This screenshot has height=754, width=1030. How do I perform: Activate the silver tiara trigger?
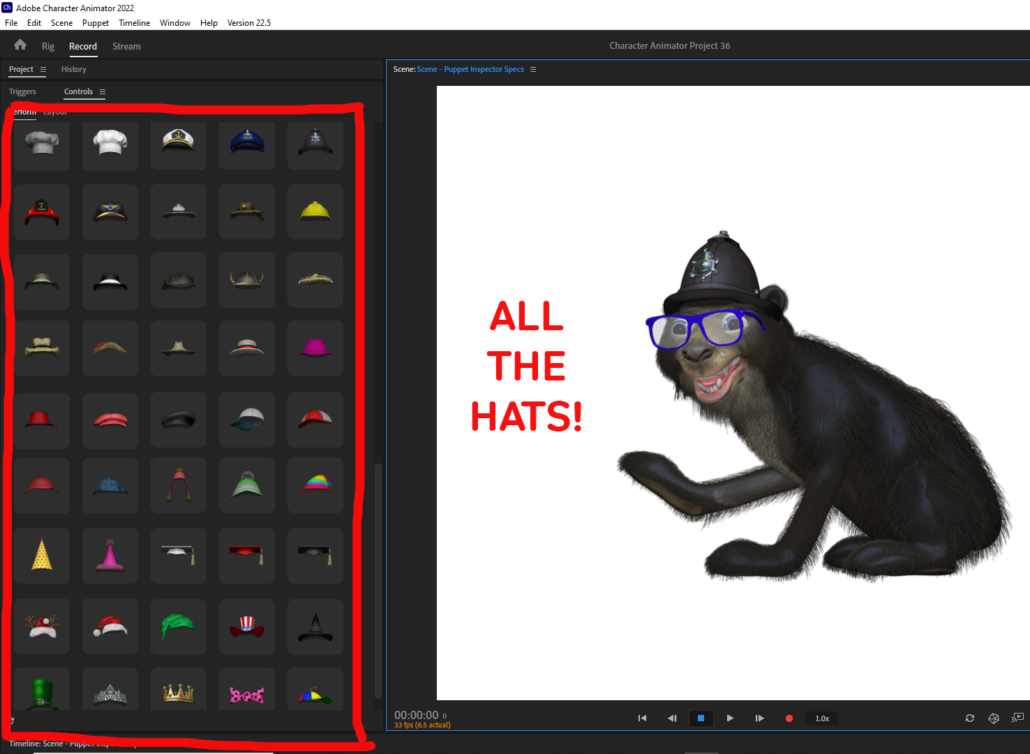click(110, 690)
